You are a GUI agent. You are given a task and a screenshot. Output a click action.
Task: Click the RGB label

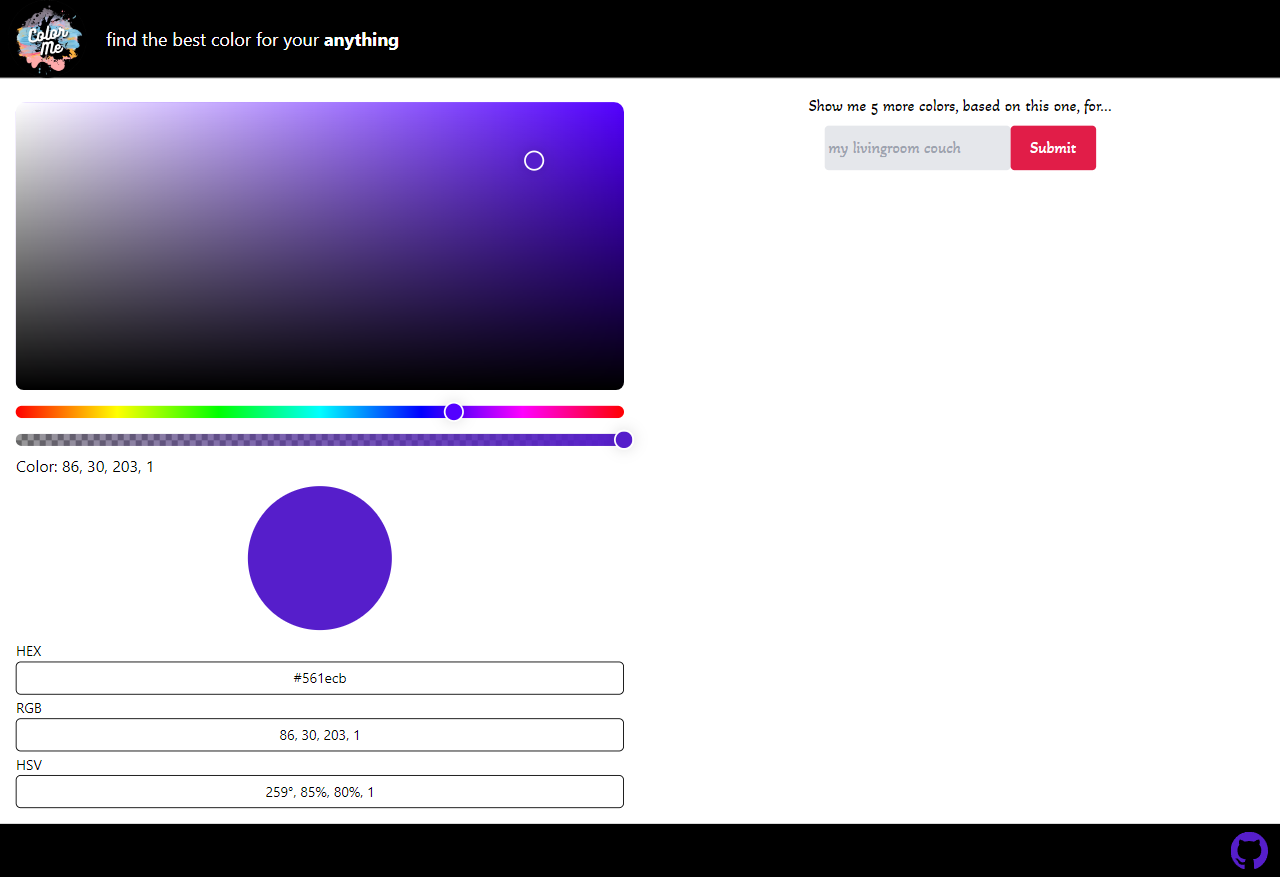pyautogui.click(x=29, y=708)
